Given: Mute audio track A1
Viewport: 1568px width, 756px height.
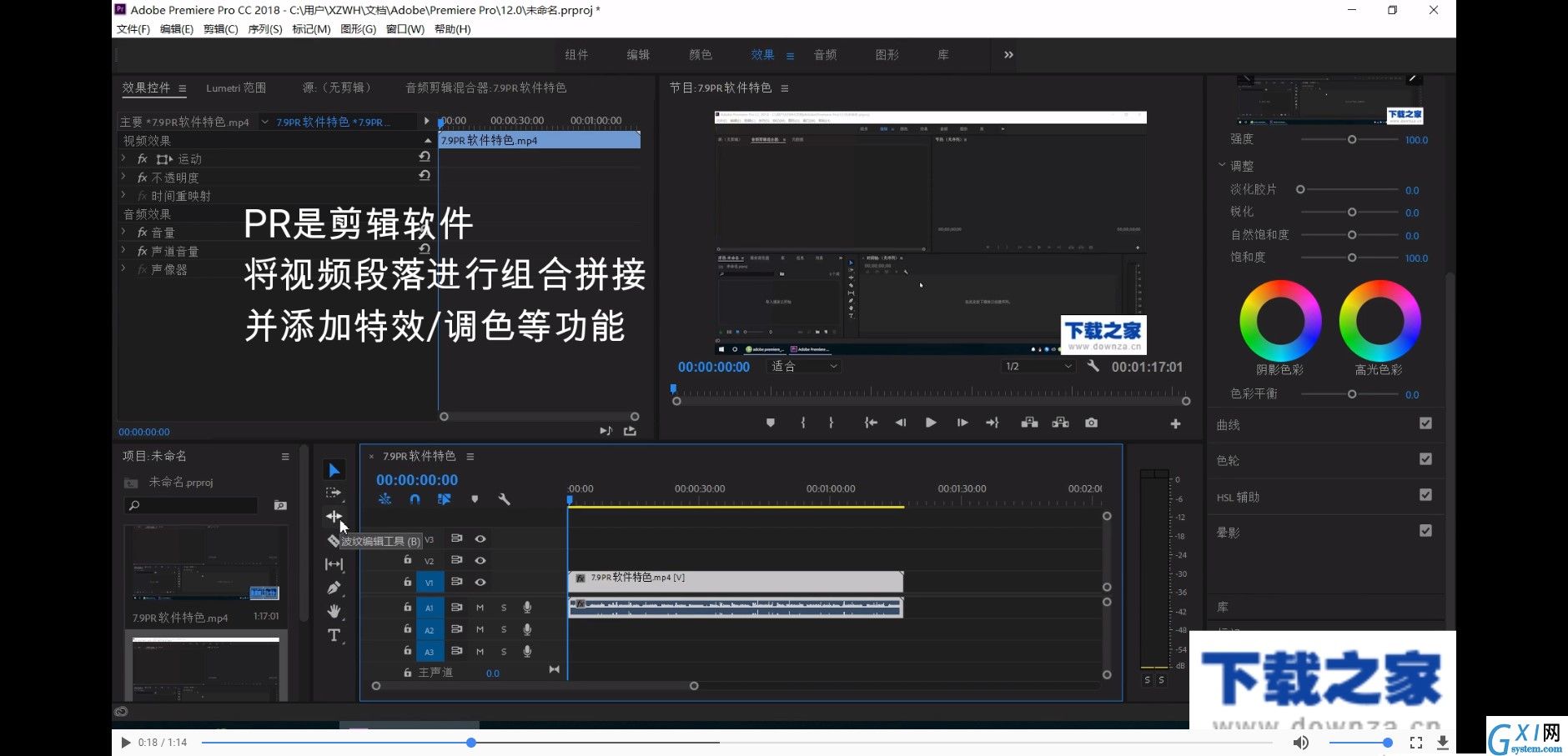Looking at the screenshot, I should 480,608.
